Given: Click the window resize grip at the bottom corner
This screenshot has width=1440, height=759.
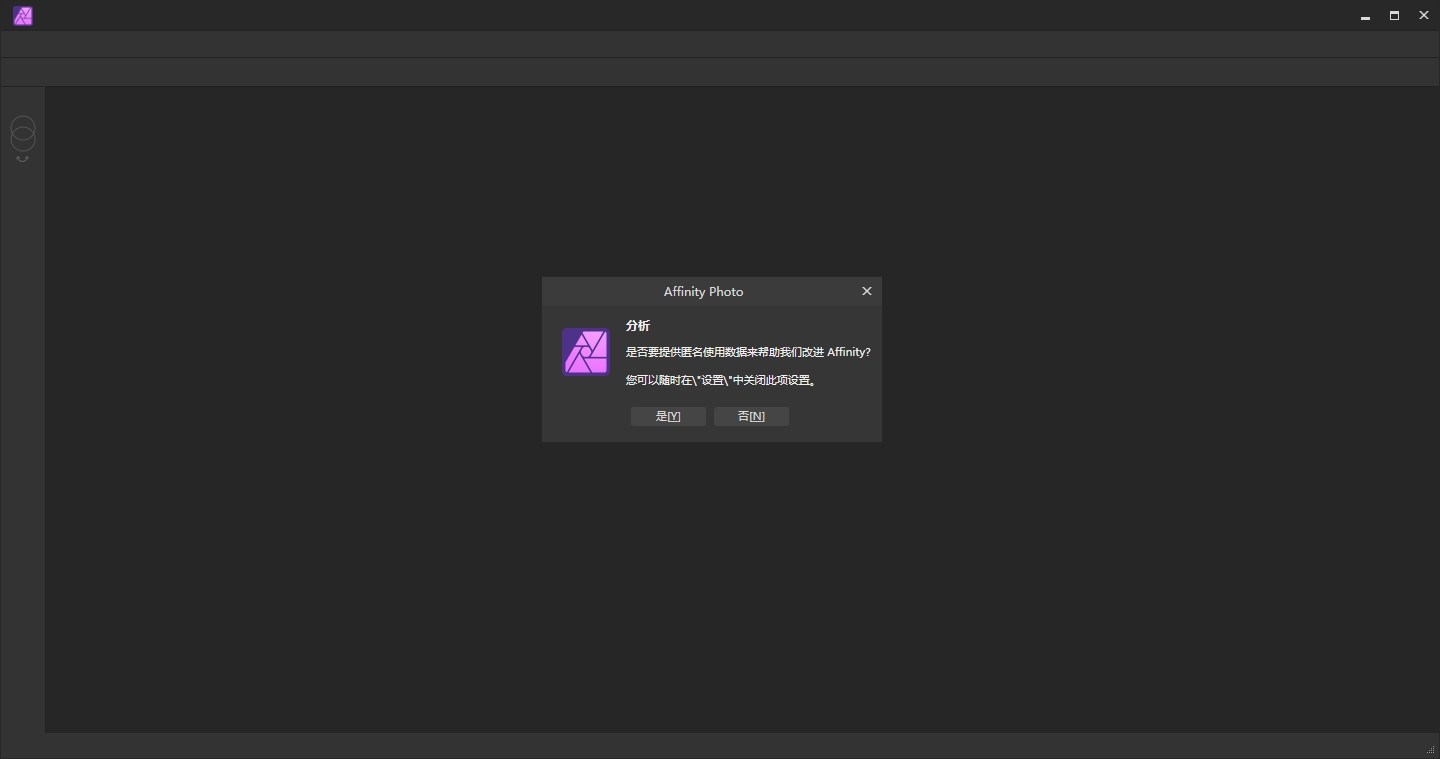Looking at the screenshot, I should coord(1431,750).
